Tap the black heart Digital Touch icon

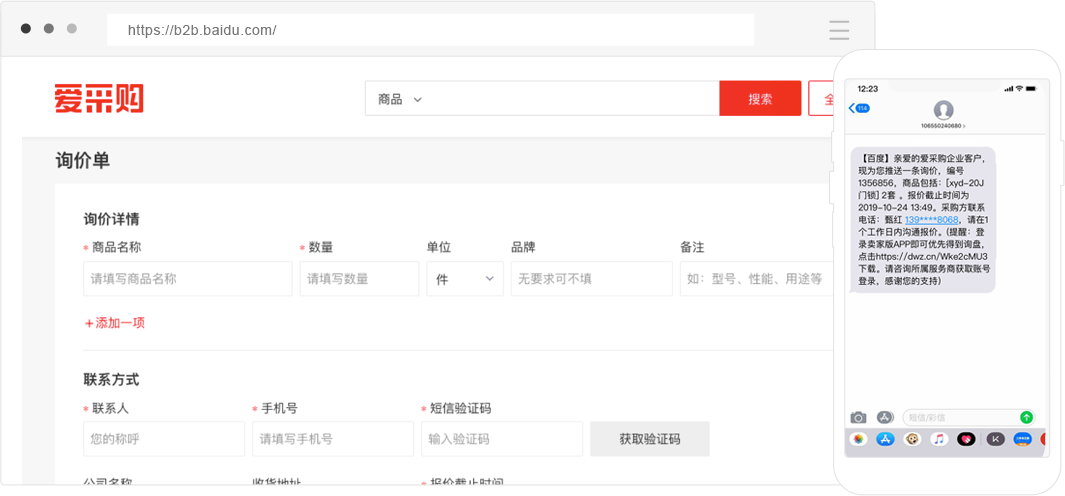pos(966,439)
